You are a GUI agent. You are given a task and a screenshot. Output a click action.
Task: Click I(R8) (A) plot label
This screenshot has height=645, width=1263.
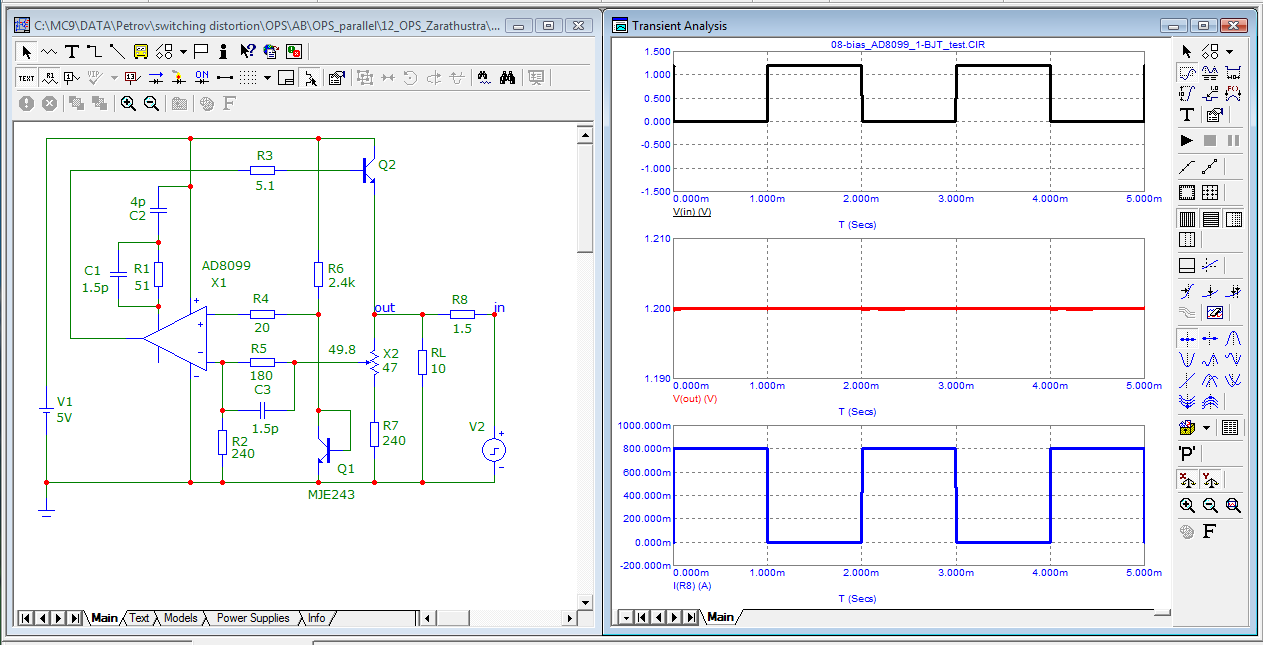(x=692, y=585)
